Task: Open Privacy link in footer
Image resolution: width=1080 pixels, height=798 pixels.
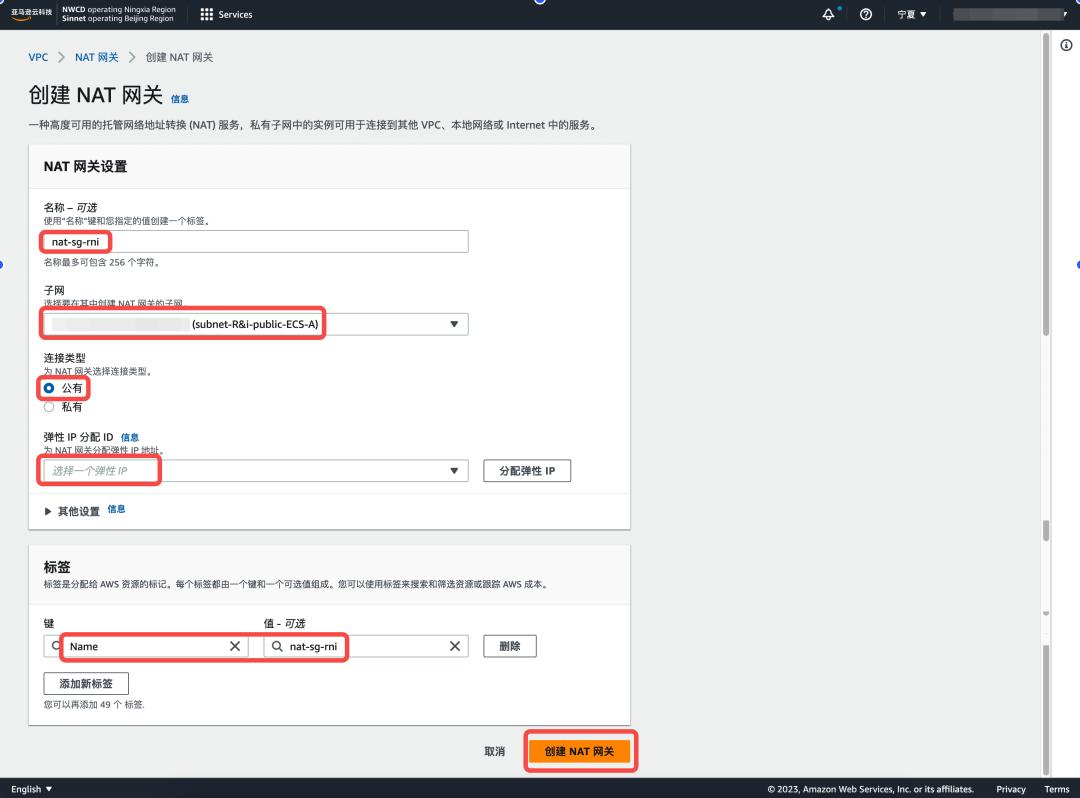Action: (x=1010, y=789)
